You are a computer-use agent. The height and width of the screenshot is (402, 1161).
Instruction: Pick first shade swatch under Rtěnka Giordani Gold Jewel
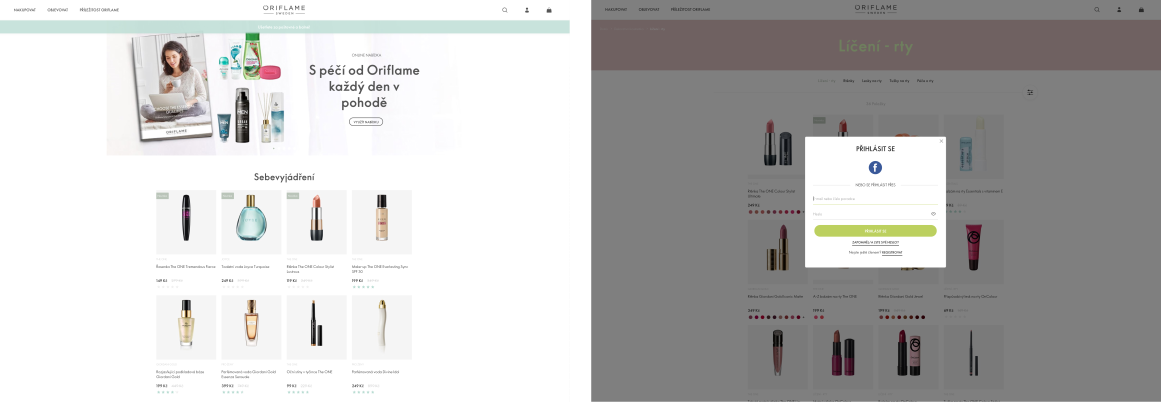point(880,317)
